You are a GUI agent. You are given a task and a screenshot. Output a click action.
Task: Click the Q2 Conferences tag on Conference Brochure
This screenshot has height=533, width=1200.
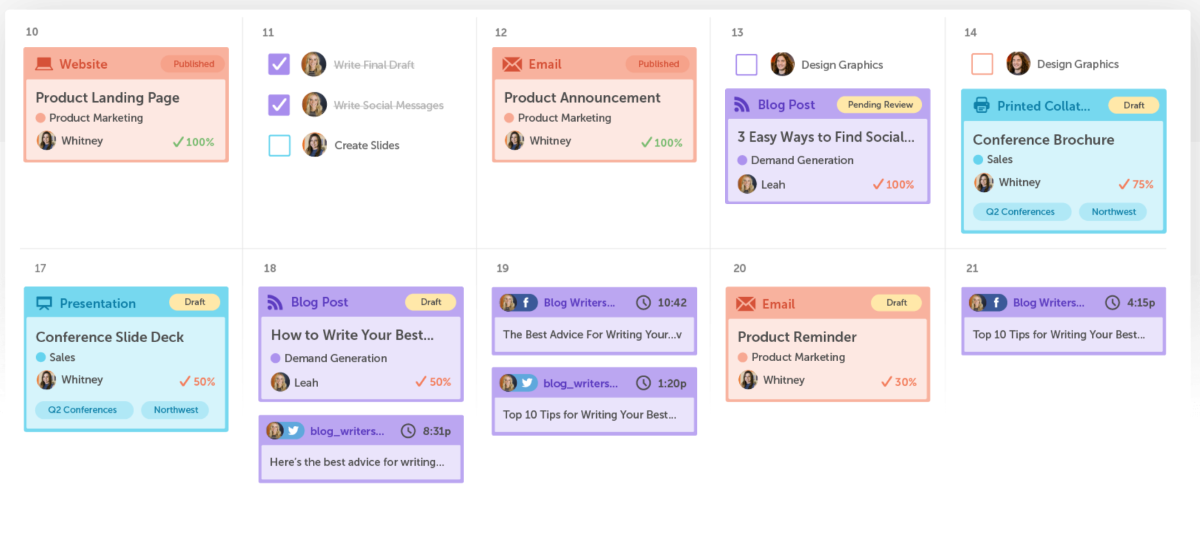coord(1021,212)
